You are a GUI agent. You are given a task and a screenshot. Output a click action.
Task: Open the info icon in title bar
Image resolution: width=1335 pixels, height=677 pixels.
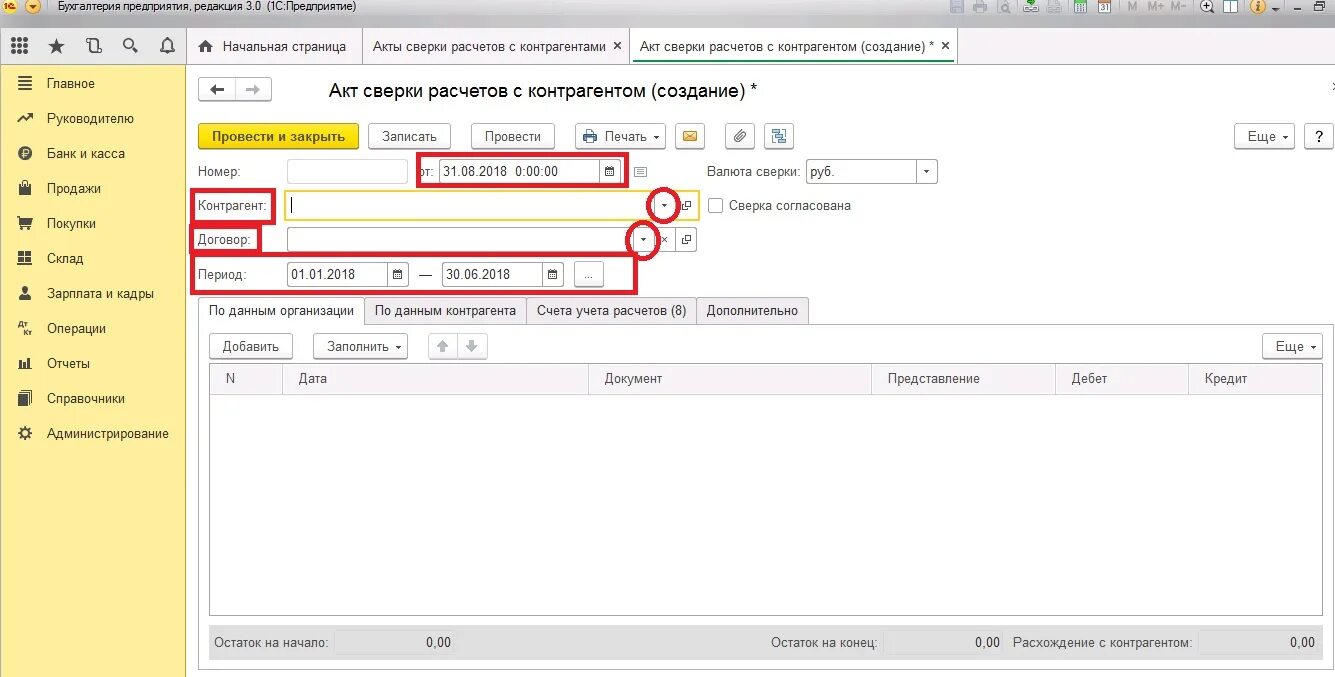1256,7
